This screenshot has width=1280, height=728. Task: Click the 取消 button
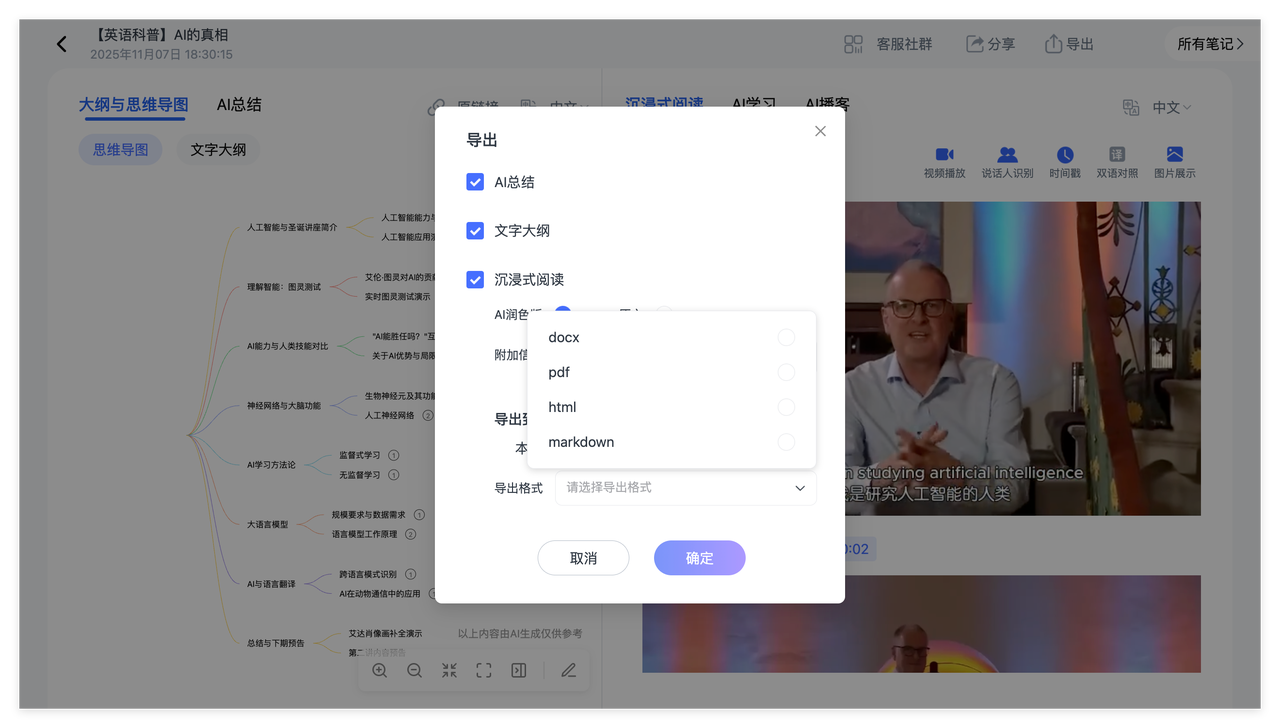[x=583, y=558]
